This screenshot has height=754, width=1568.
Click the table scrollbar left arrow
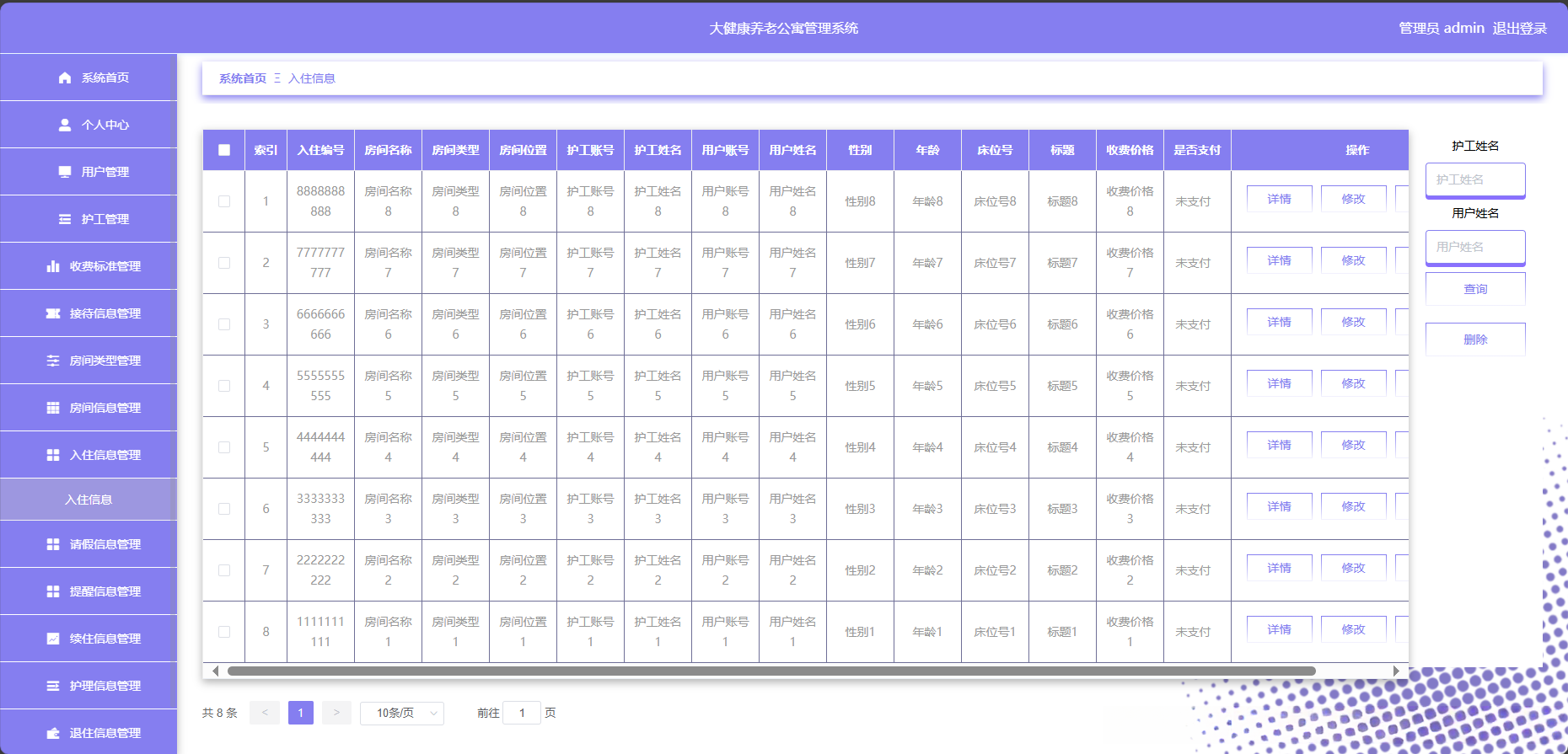coord(216,671)
